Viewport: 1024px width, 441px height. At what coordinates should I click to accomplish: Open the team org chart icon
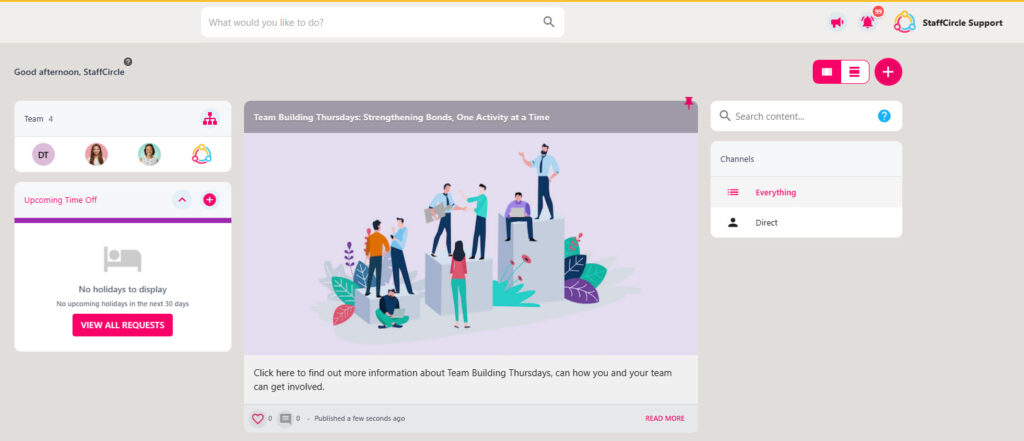[210, 119]
